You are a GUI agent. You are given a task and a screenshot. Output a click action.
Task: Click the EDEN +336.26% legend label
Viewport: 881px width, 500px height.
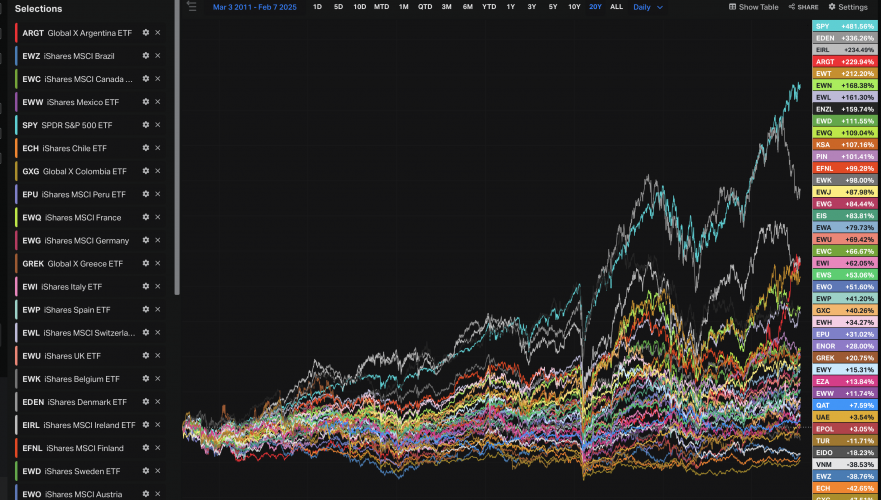(844, 38)
